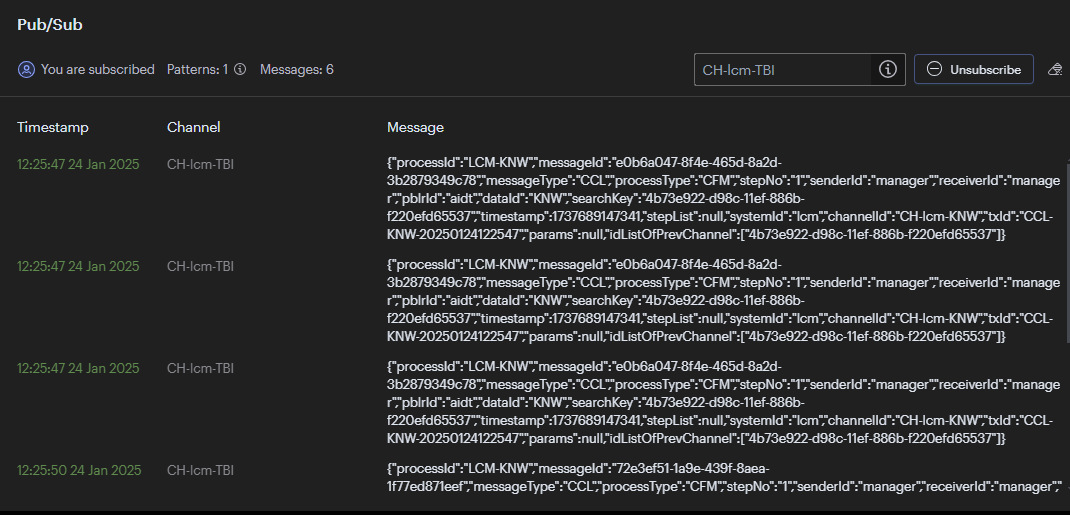1070x515 pixels.
Task: Click the Messages: 6 counter
Action: (x=297, y=70)
